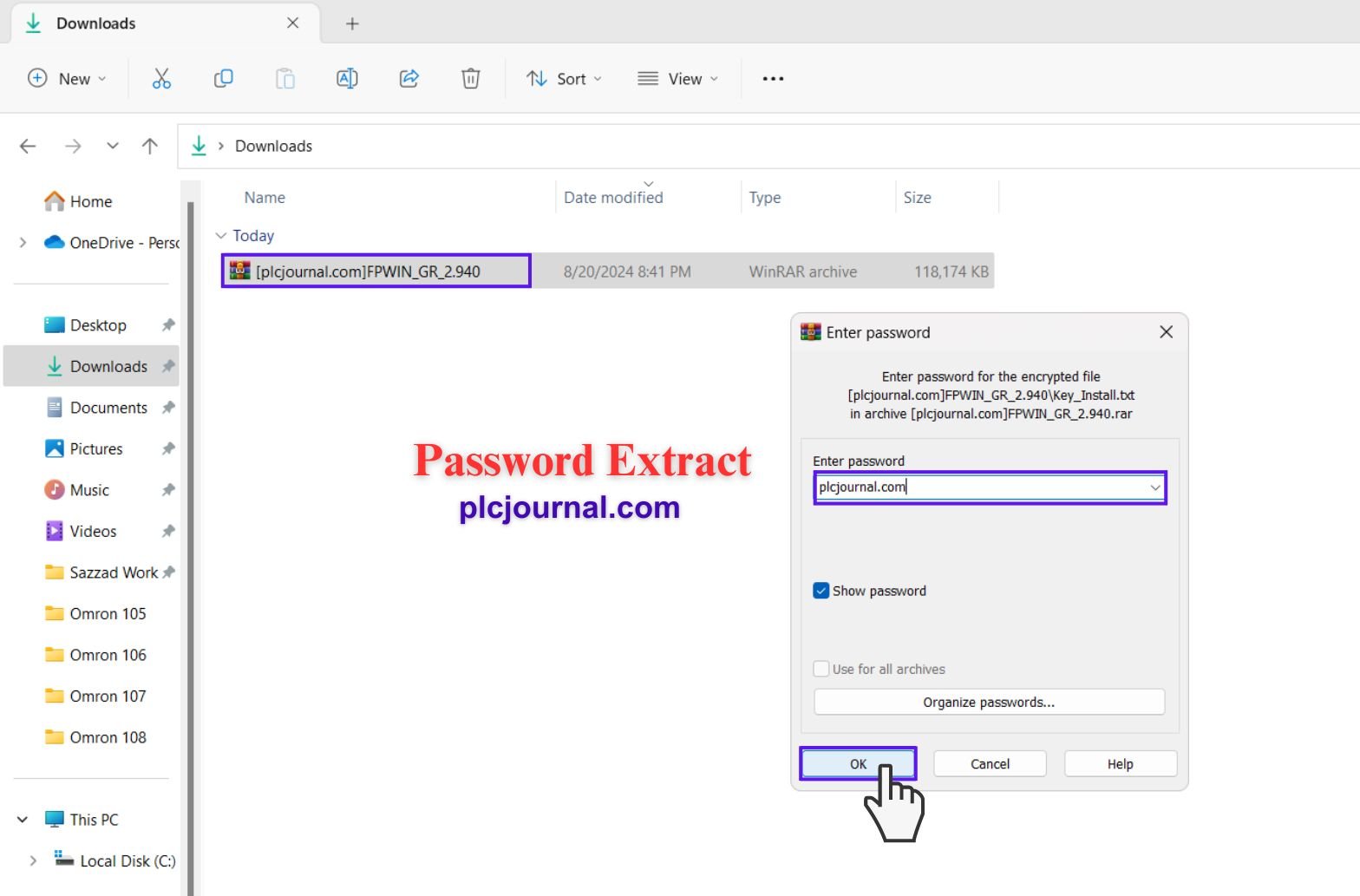Sort by Type column header
The height and width of the screenshot is (896, 1360).
point(765,198)
